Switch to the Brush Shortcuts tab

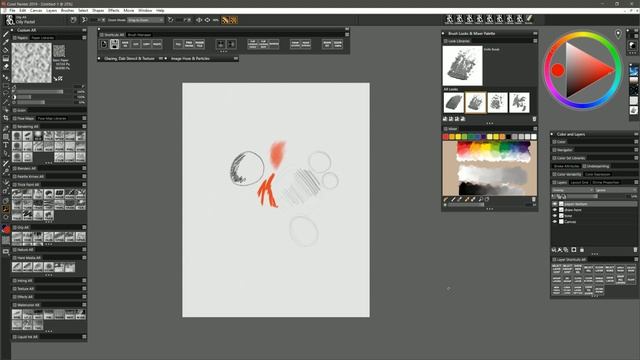(139, 35)
